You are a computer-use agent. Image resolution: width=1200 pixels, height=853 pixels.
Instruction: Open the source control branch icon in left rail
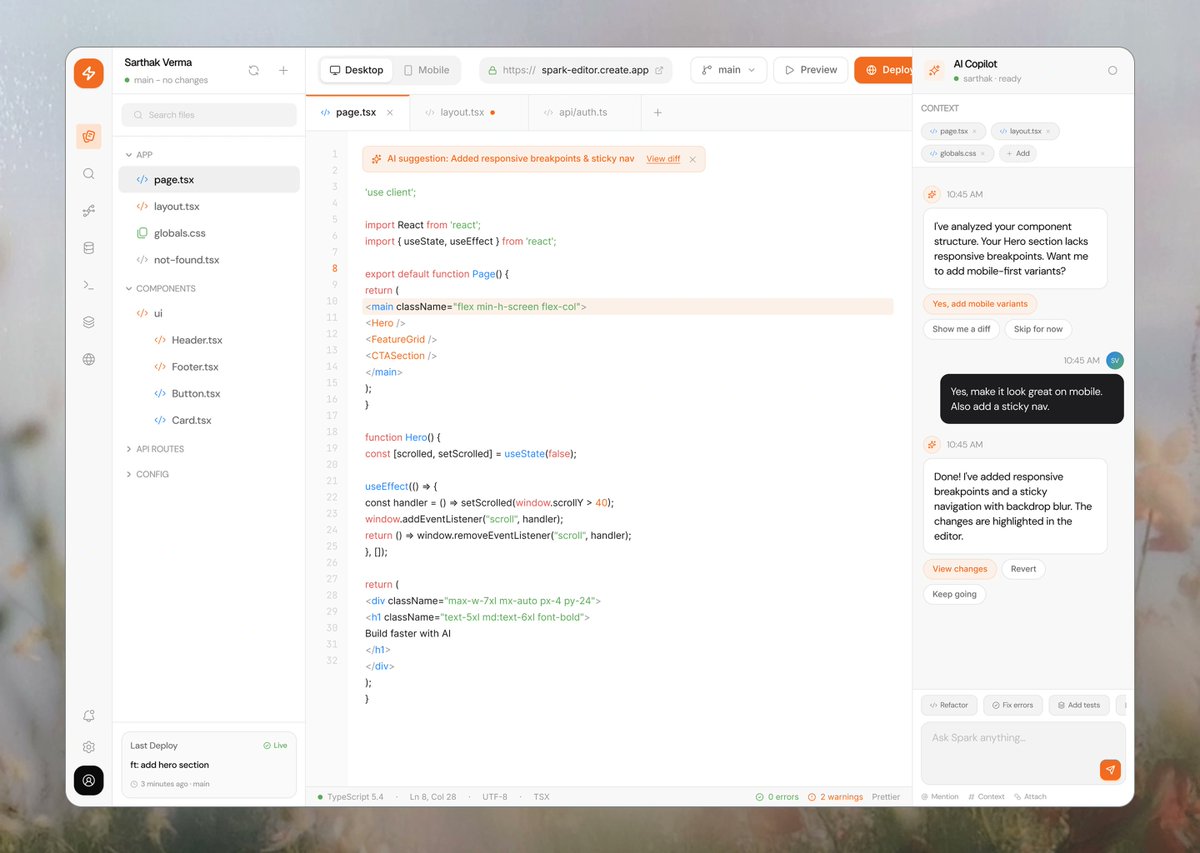(89, 211)
